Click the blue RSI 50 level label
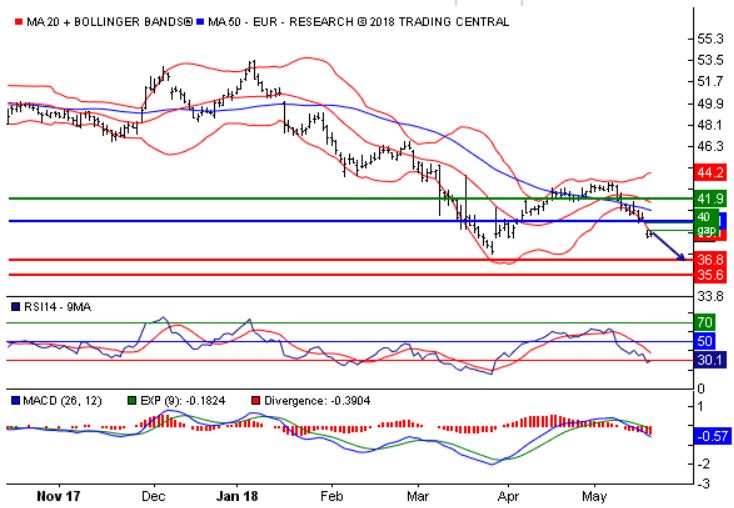 (705, 341)
